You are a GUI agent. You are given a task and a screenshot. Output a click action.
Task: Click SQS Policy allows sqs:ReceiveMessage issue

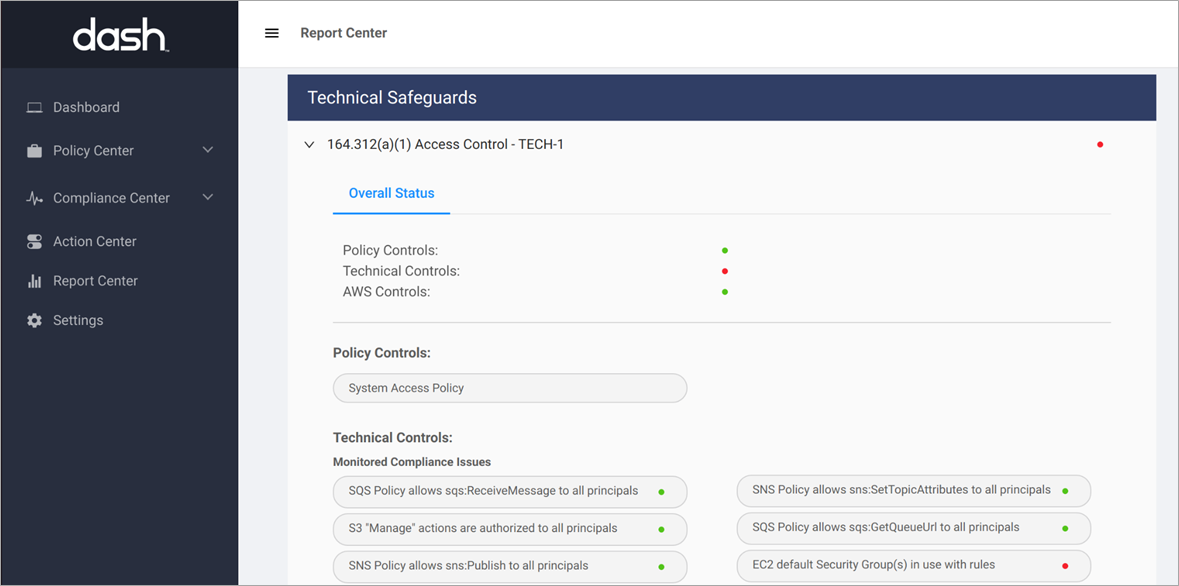tap(510, 491)
